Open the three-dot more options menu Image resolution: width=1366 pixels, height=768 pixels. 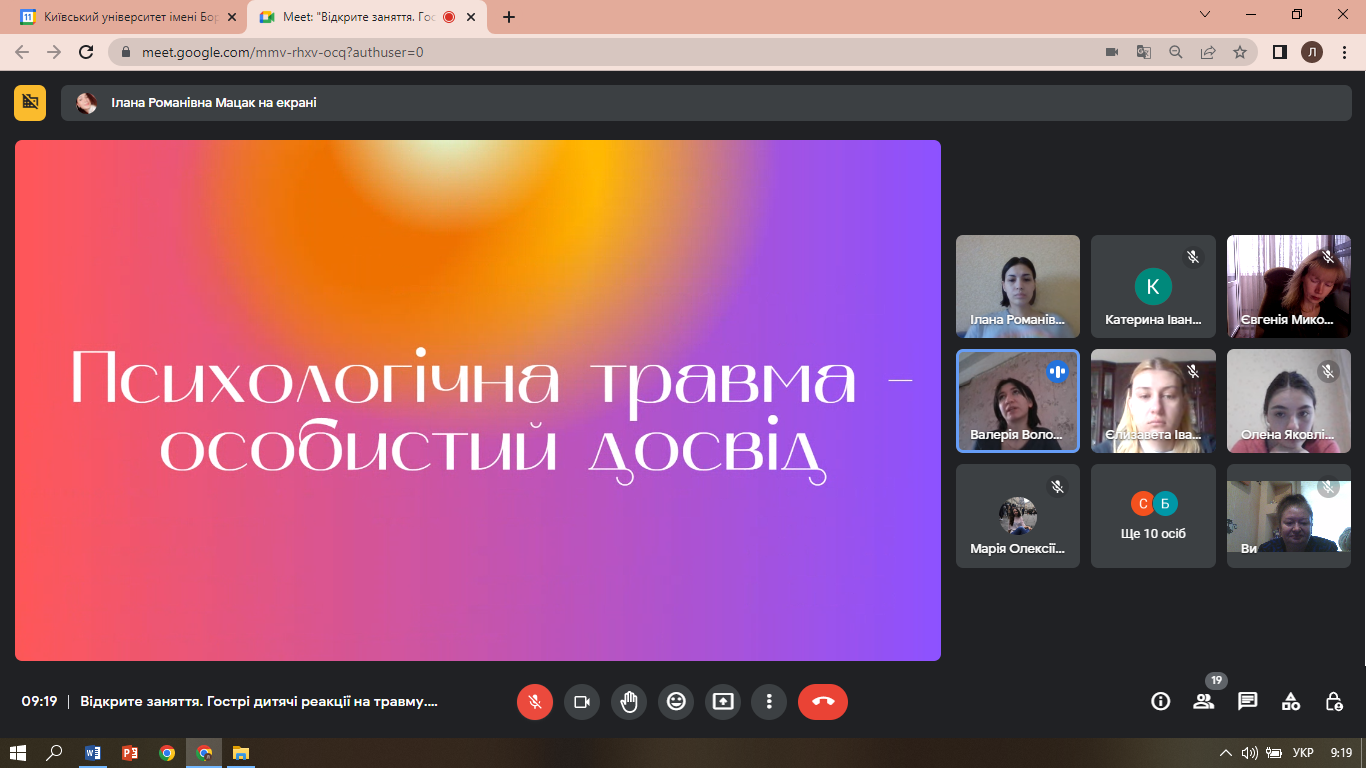pos(769,702)
